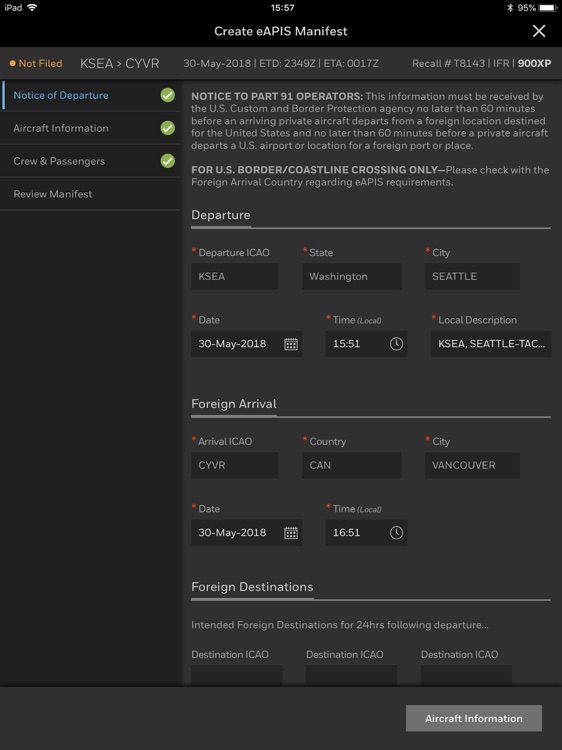Viewport: 562px width, 750px height.
Task: Open Aircraft Information sidebar section
Action: pyautogui.click(x=90, y=128)
